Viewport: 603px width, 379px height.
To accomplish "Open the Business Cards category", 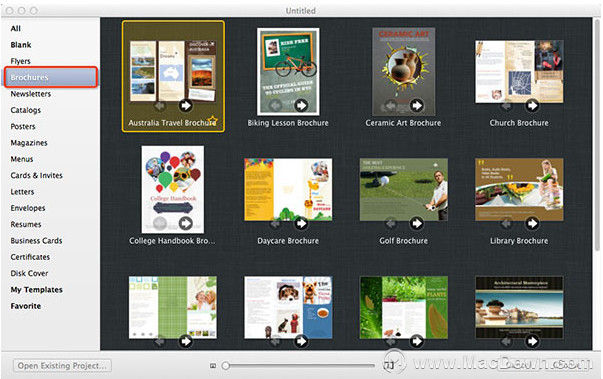I will (36, 241).
